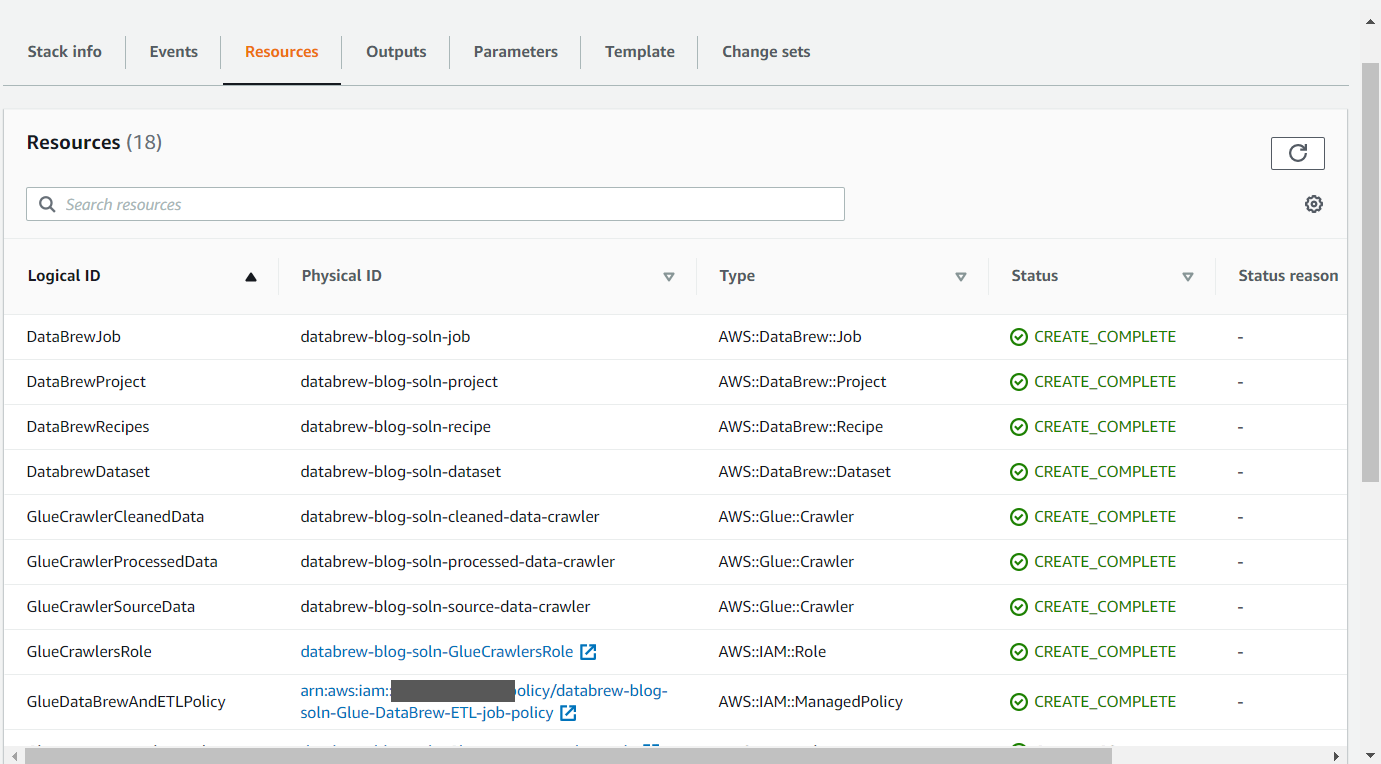The image size is (1381, 764).
Task: Refresh the Resources list
Action: (x=1297, y=153)
